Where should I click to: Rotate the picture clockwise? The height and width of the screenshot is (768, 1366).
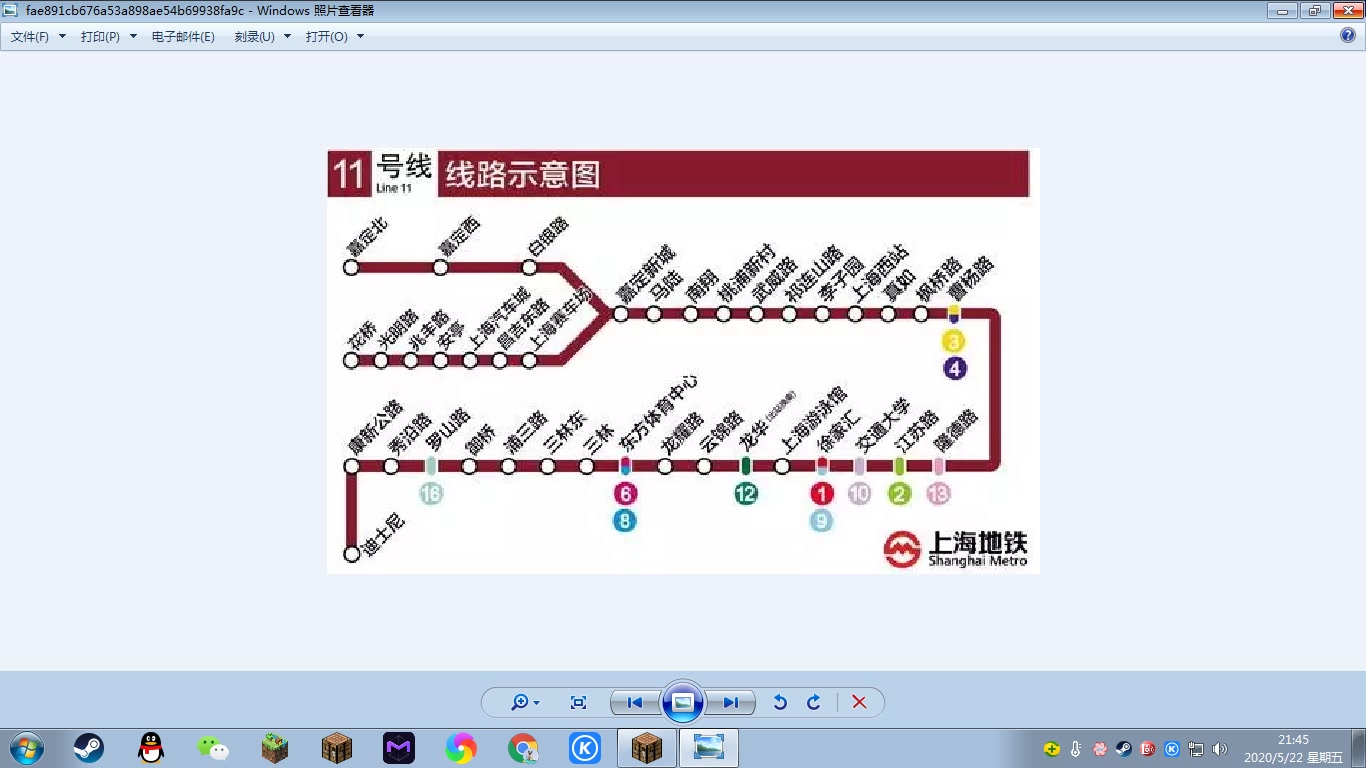pos(813,703)
